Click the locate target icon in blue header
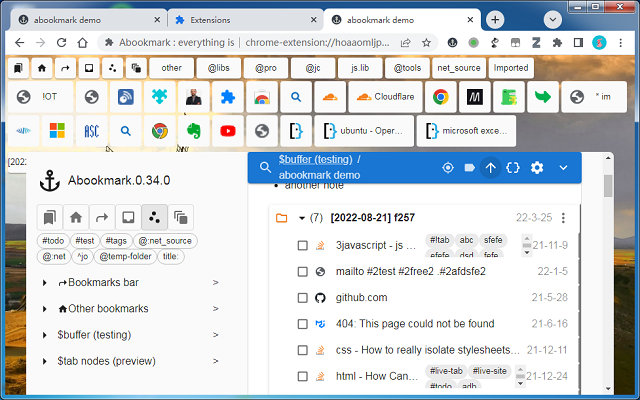The width and height of the screenshot is (640, 400). (448, 168)
